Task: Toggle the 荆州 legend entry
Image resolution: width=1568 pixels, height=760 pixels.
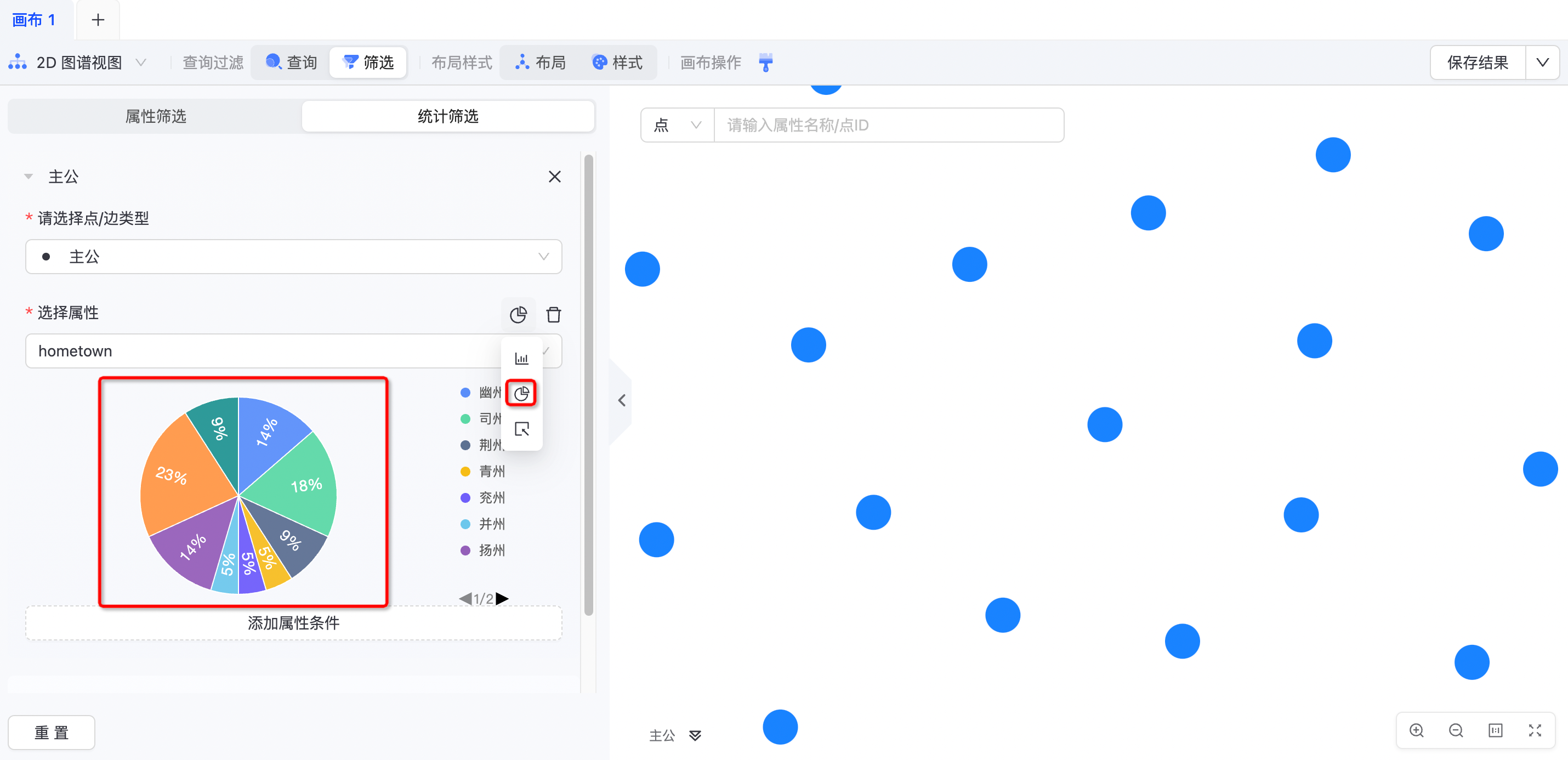Action: pos(481,445)
